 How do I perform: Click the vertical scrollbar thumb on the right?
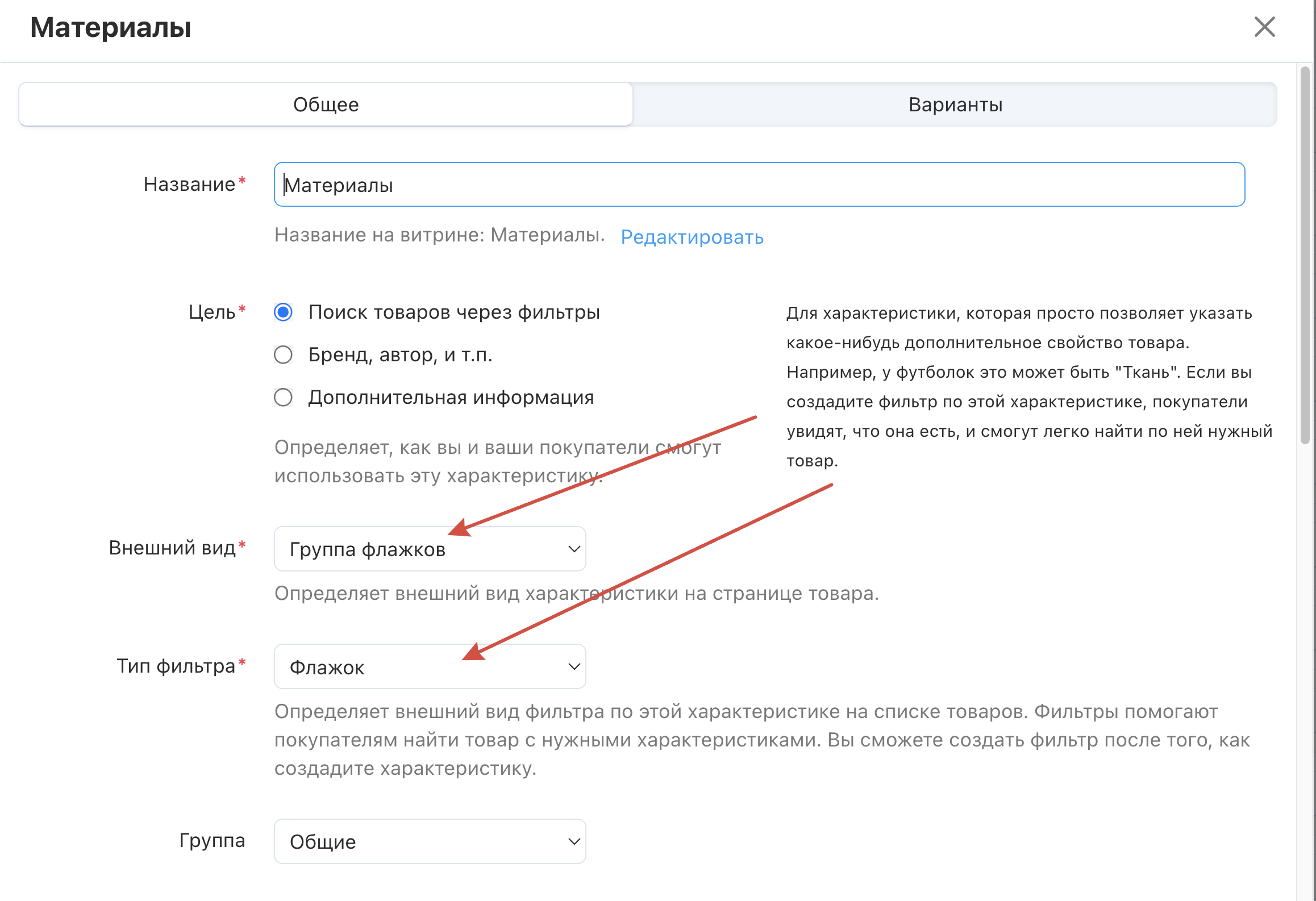pos(1305,256)
